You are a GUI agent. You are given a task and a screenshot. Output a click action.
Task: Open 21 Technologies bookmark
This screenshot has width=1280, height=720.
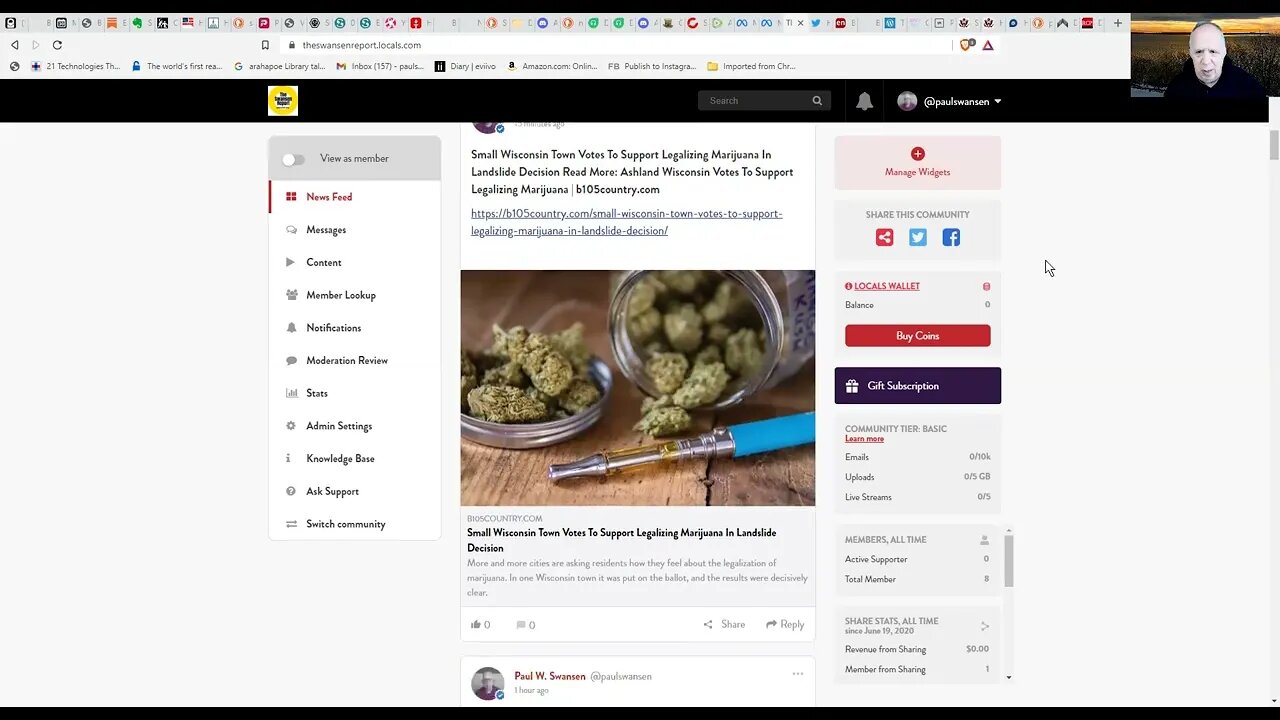click(x=75, y=66)
